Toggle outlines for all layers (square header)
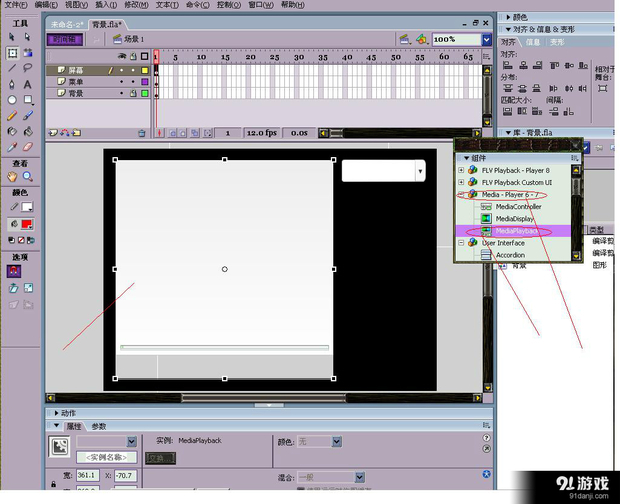 [x=145, y=57]
